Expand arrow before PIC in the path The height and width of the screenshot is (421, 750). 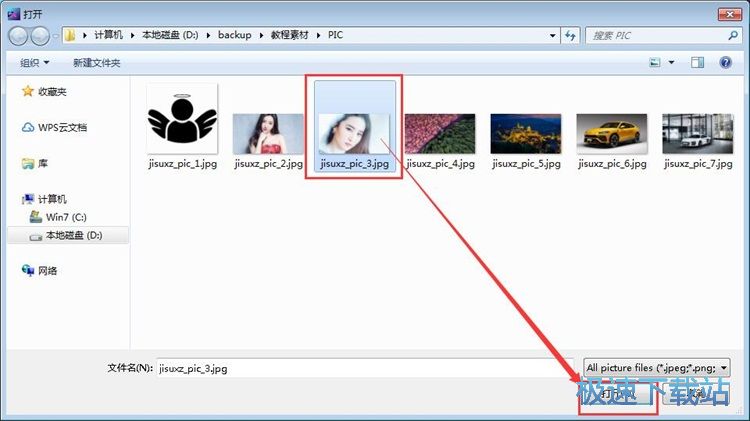point(319,35)
